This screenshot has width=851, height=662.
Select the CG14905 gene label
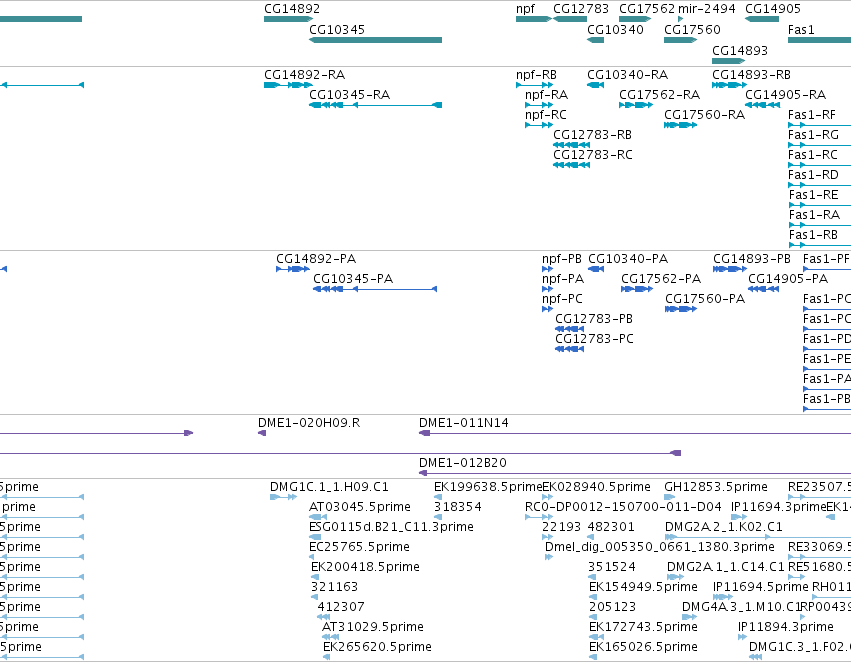tap(773, 9)
